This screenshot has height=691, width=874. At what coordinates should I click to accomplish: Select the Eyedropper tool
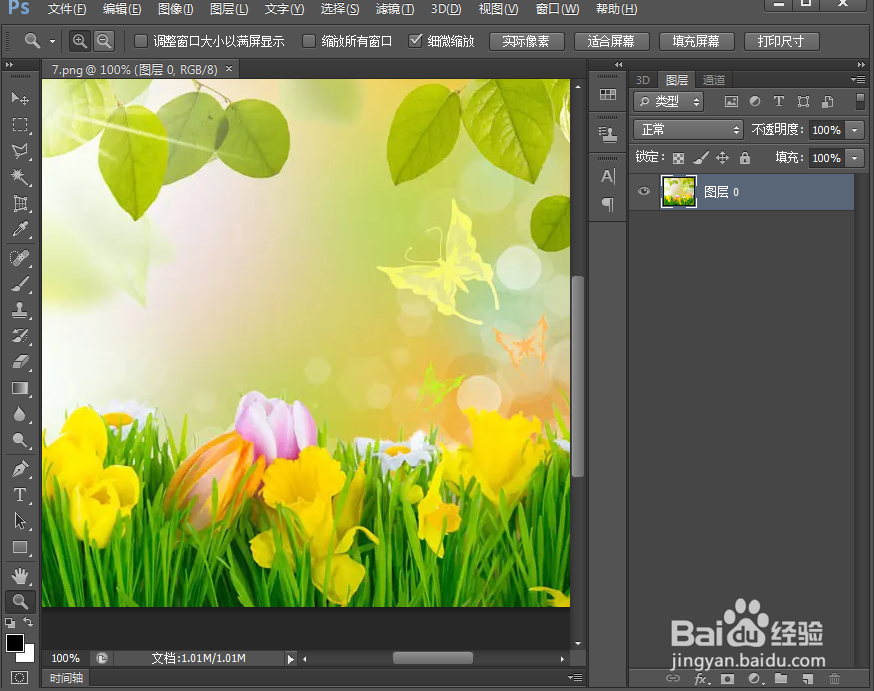(20, 229)
